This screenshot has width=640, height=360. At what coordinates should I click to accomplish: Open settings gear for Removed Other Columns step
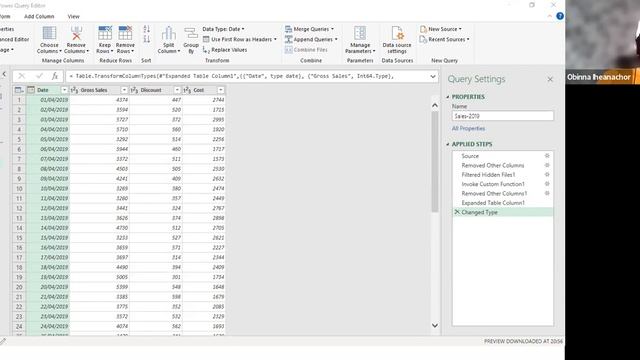(x=547, y=165)
